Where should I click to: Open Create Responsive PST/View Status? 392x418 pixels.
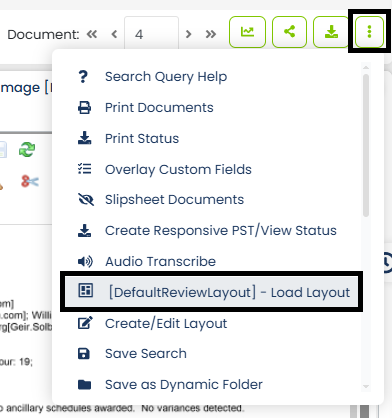[x=221, y=231]
